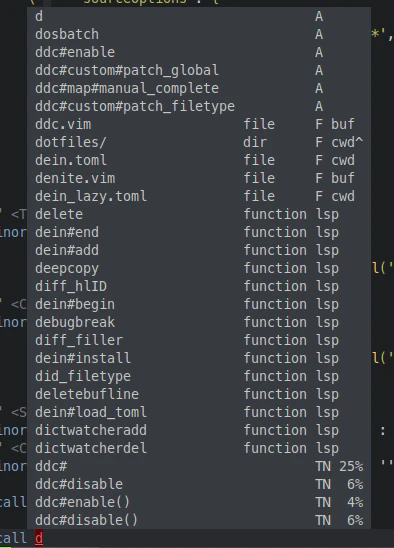Select 'deletebufline' function candidate
The image size is (394, 548).
[199, 394]
